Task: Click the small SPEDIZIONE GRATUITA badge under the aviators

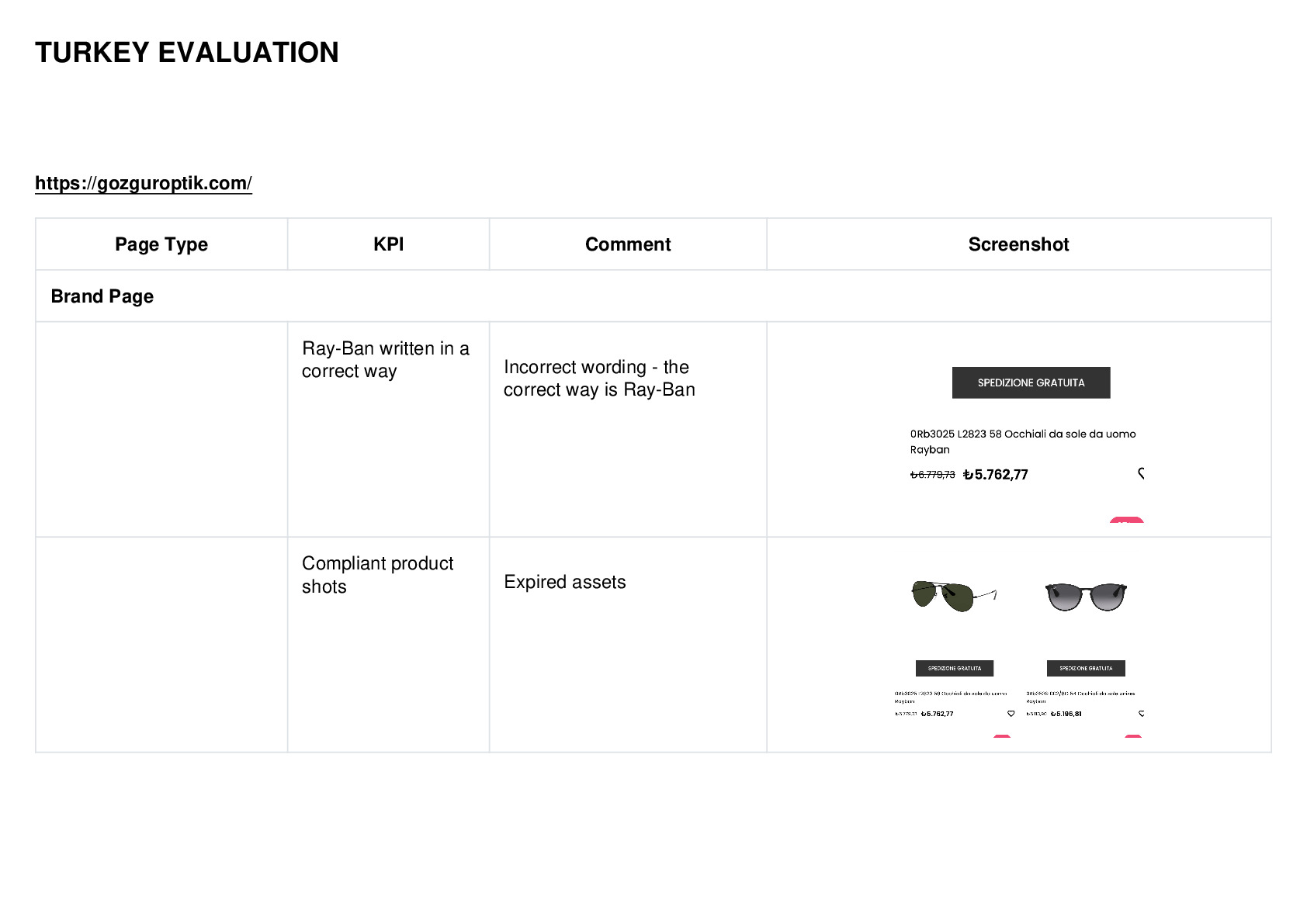Action: [x=955, y=668]
